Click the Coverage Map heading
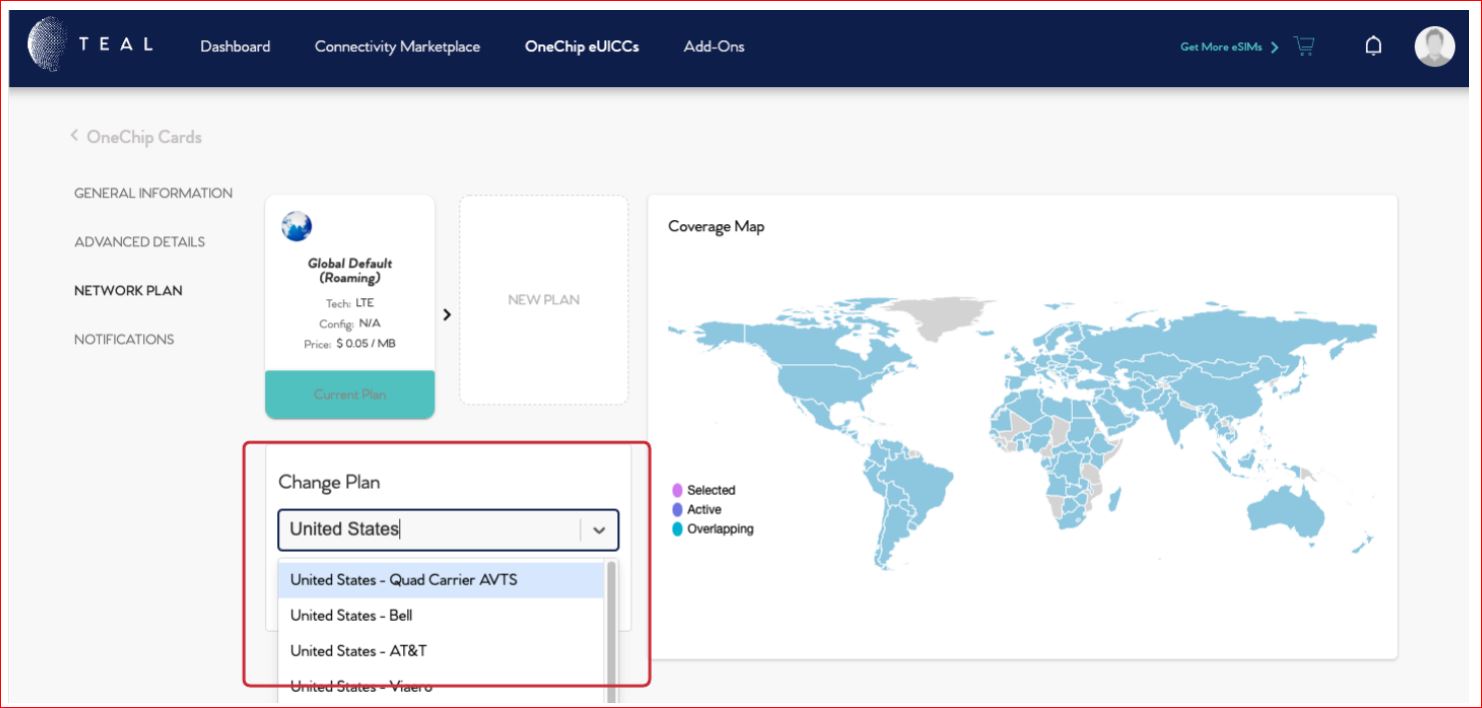 point(716,227)
